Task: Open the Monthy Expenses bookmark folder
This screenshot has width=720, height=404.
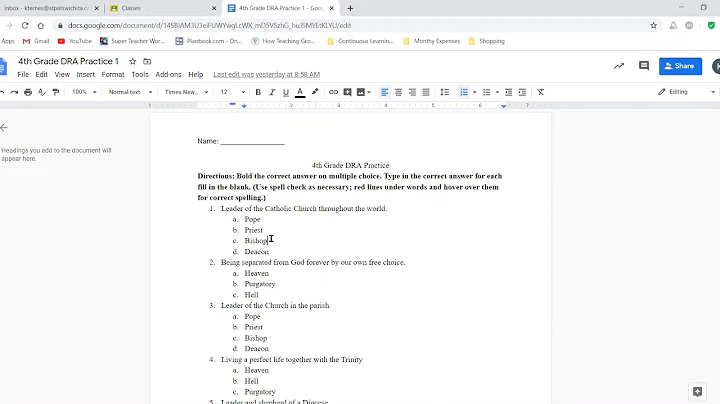Action: (x=431, y=41)
